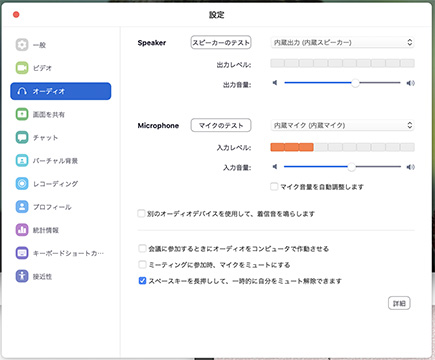Expand the 内蔵出力 speaker device dropdown
This screenshot has width=435, height=360.
click(x=342, y=42)
